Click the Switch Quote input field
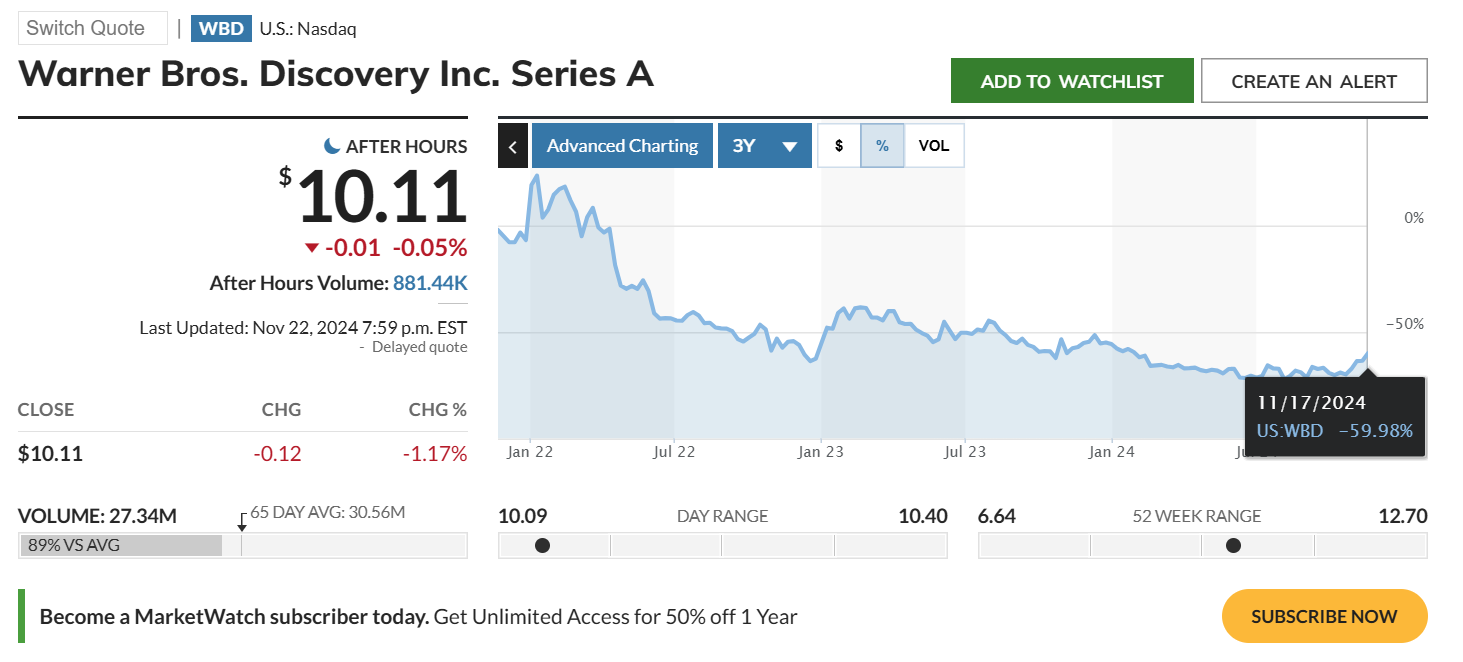Viewport: 1463px width, 662px height. [x=93, y=28]
